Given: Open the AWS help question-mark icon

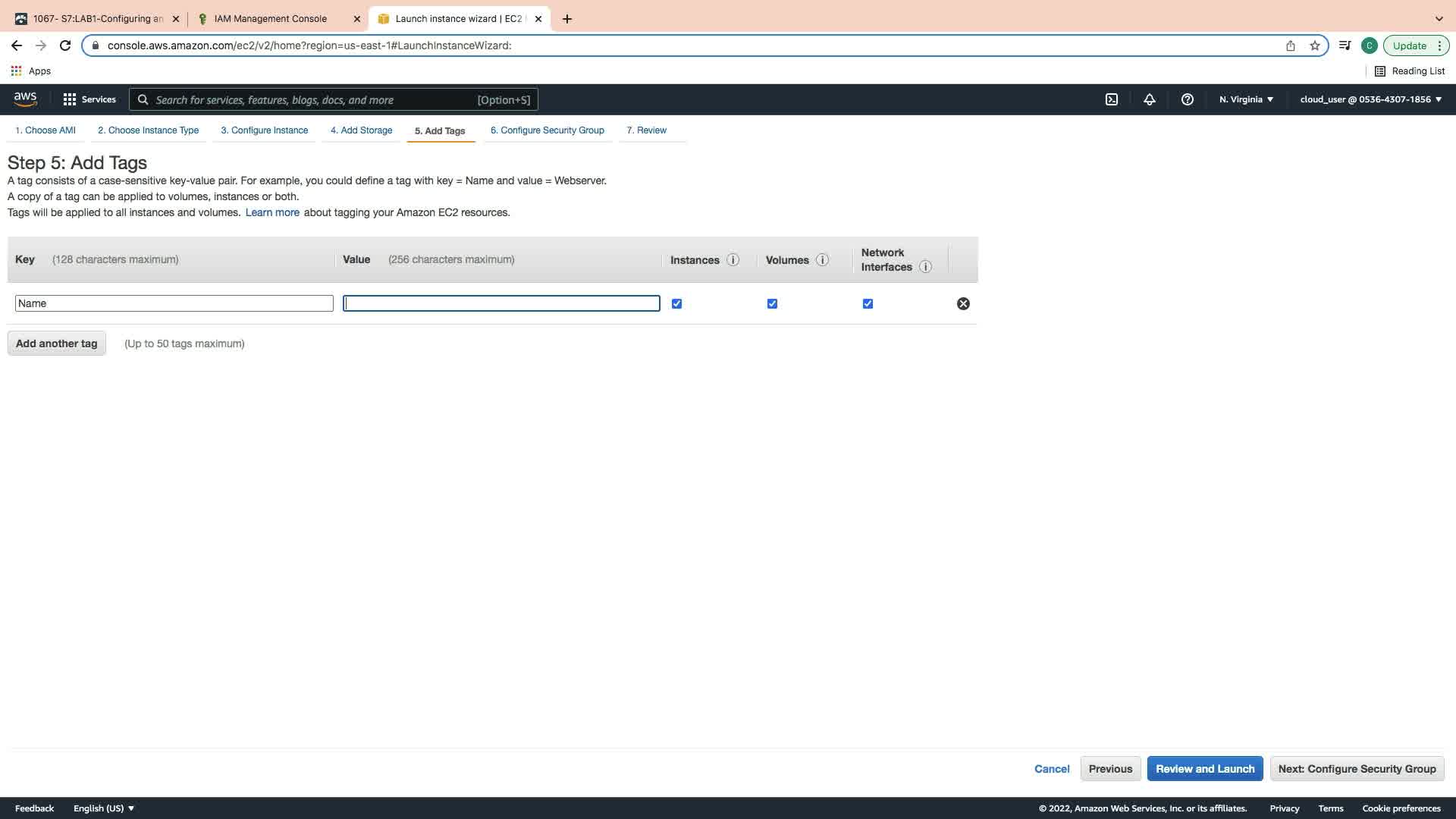Looking at the screenshot, I should pyautogui.click(x=1188, y=99).
